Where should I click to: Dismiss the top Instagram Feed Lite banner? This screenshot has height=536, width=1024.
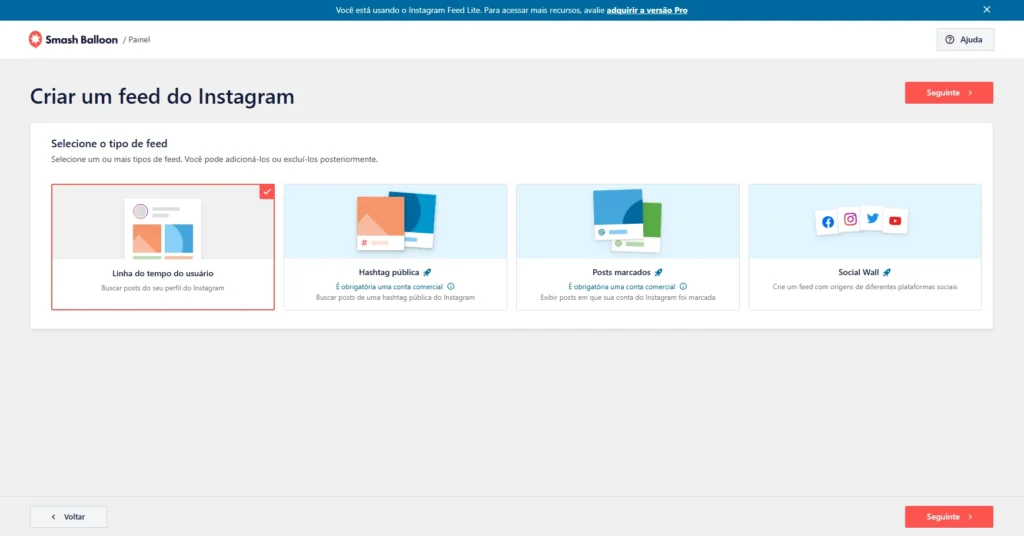pyautogui.click(x=986, y=10)
